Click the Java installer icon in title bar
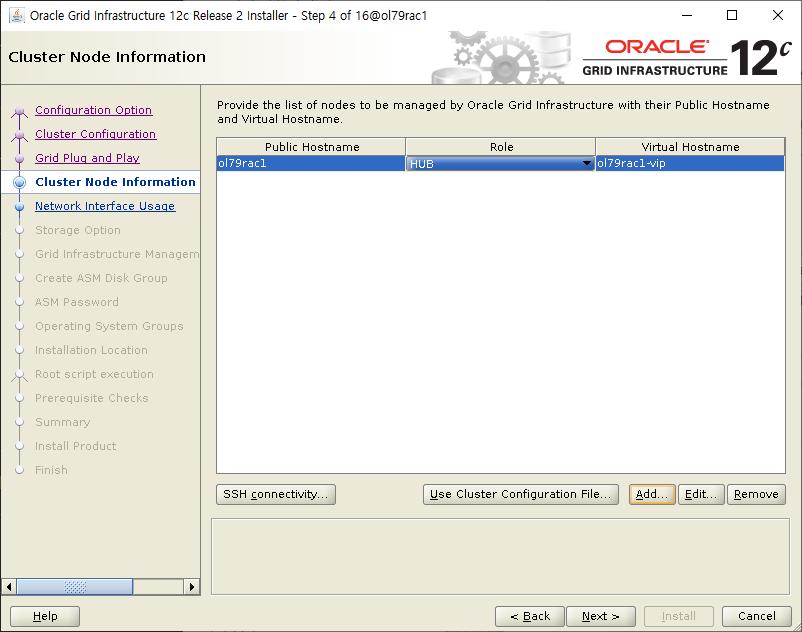 17,15
